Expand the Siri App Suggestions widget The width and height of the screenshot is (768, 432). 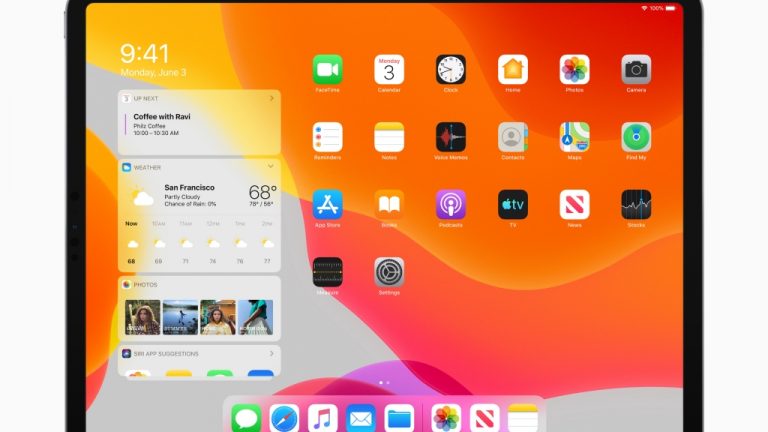tap(271, 353)
